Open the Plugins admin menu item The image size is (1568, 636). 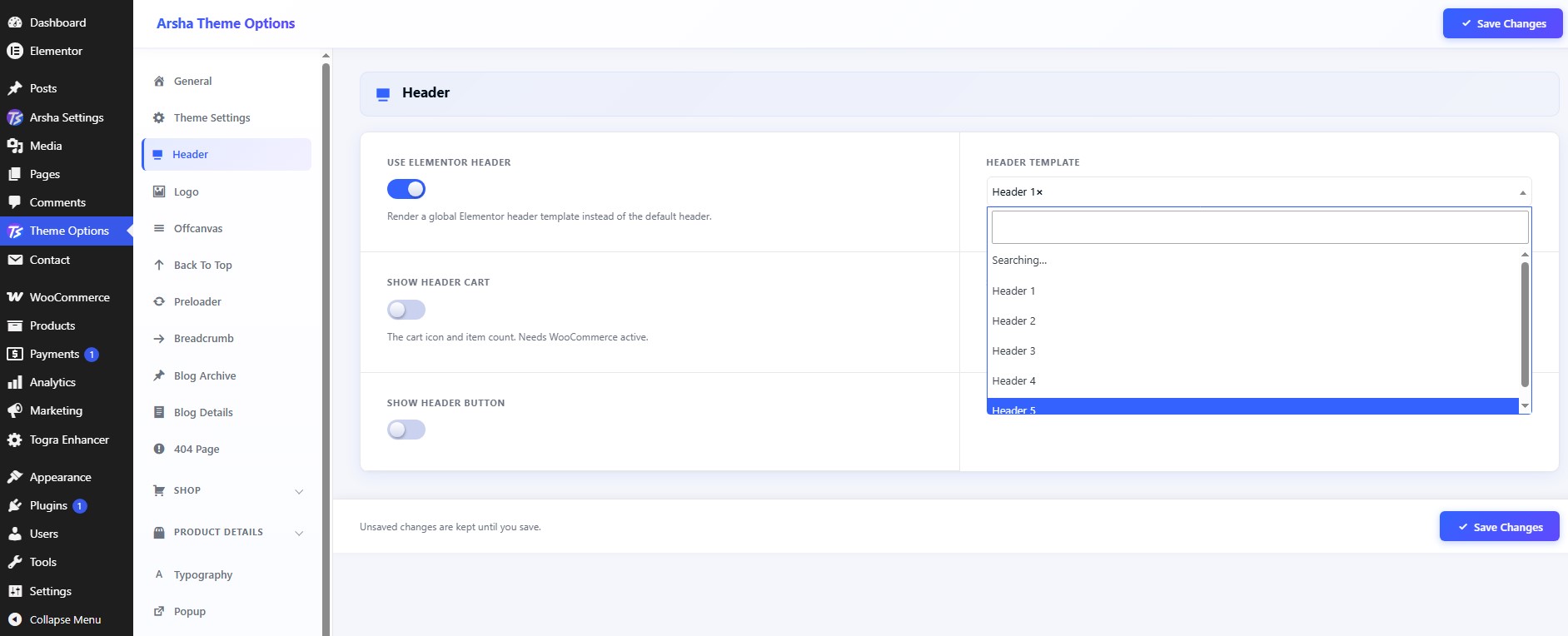click(x=67, y=505)
